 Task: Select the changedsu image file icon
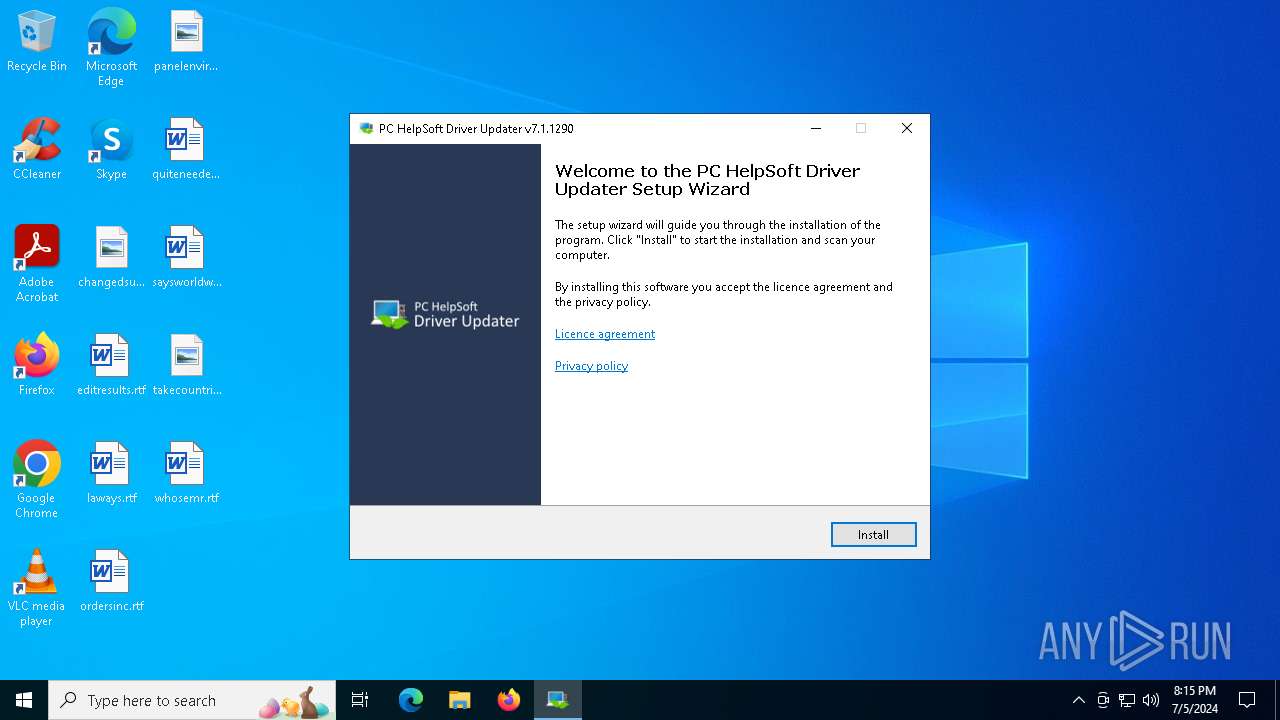[x=111, y=258]
